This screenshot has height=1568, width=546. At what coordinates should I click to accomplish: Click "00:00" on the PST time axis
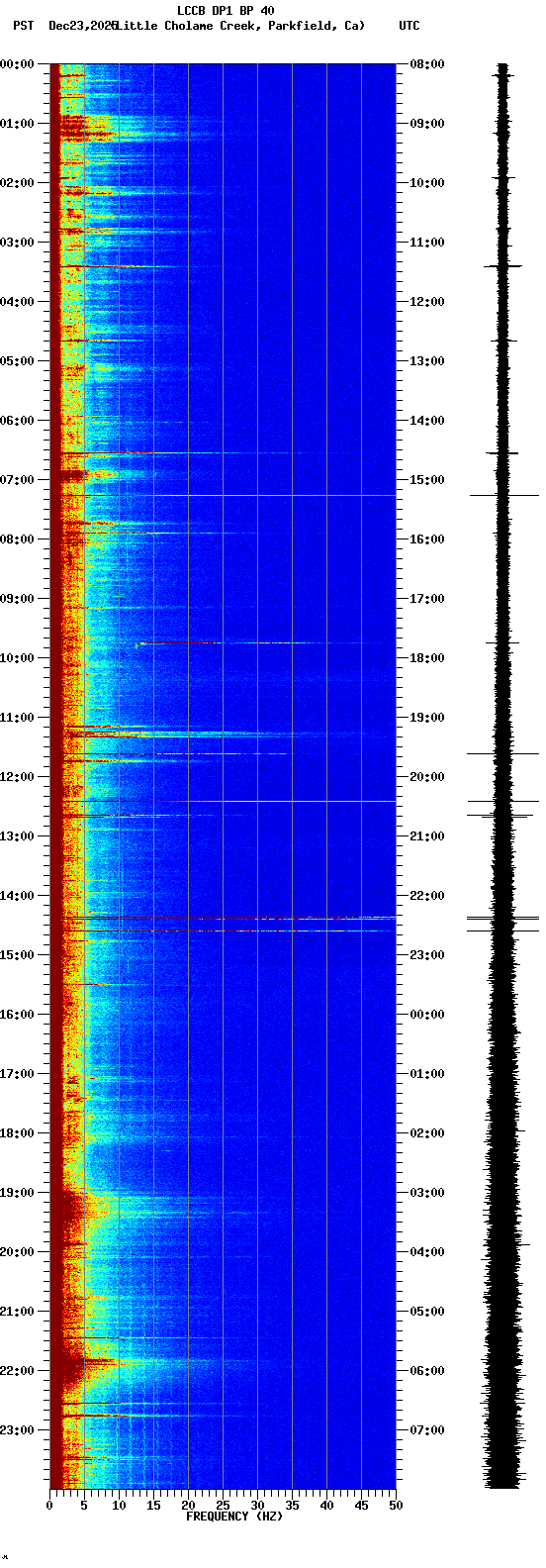coord(18,64)
